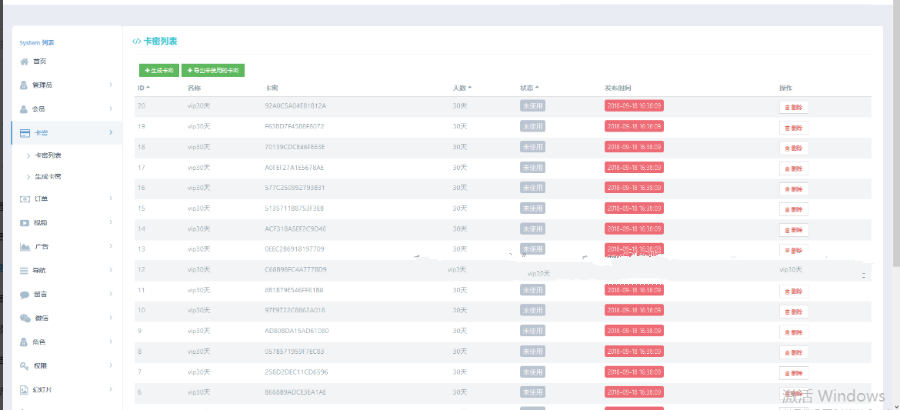Screen dimensions: 900x410
Task: Expand the 幻灯片 menu chevron
Action: (111, 389)
